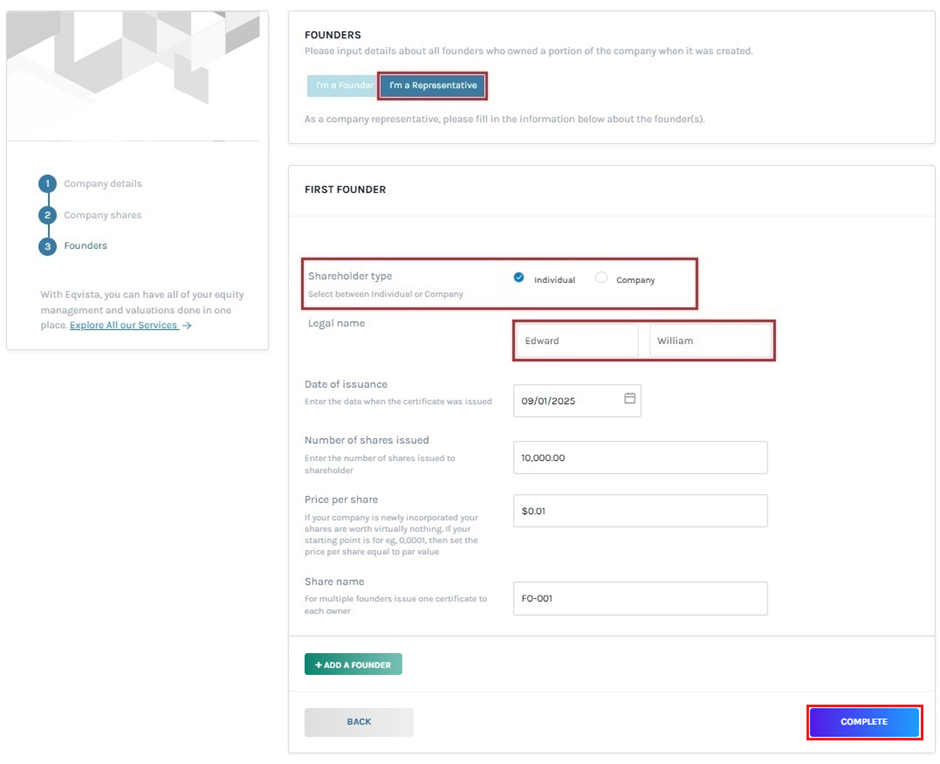Click the Price per share input
Screen dimensions: 940x764
(639, 511)
